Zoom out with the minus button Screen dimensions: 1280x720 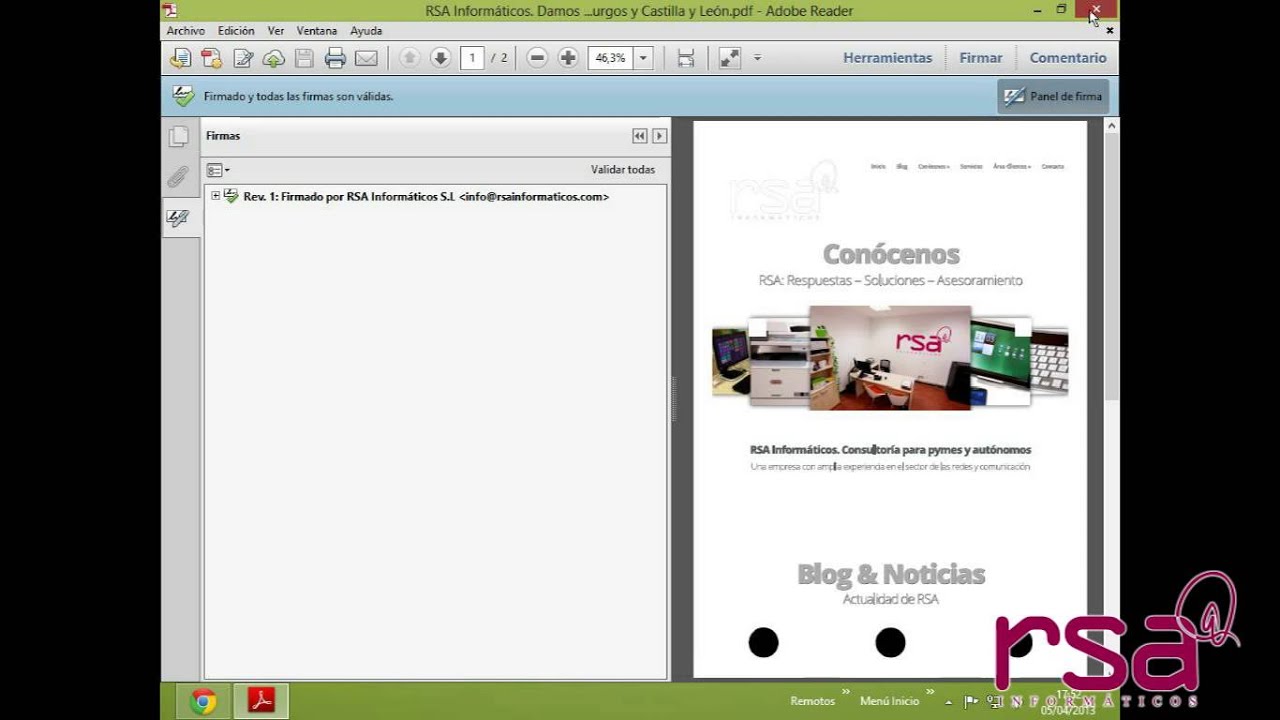point(537,58)
